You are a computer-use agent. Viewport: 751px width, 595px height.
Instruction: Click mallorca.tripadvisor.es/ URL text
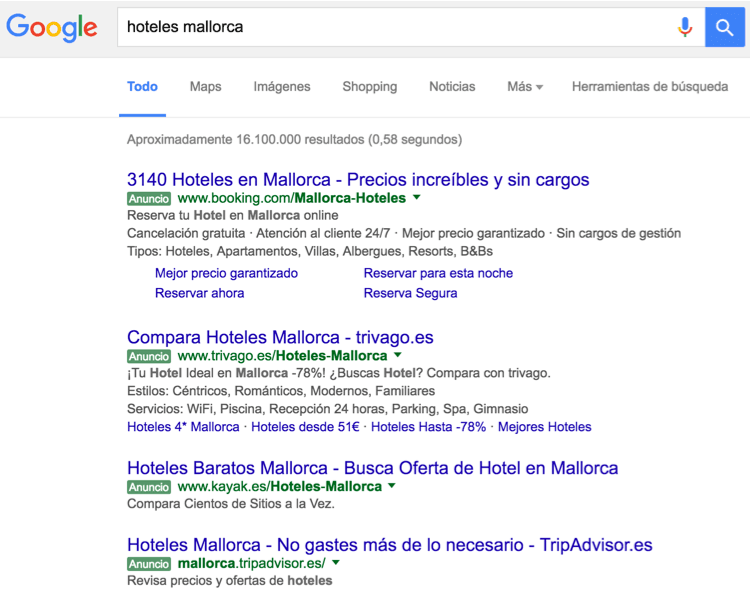[x=251, y=564]
